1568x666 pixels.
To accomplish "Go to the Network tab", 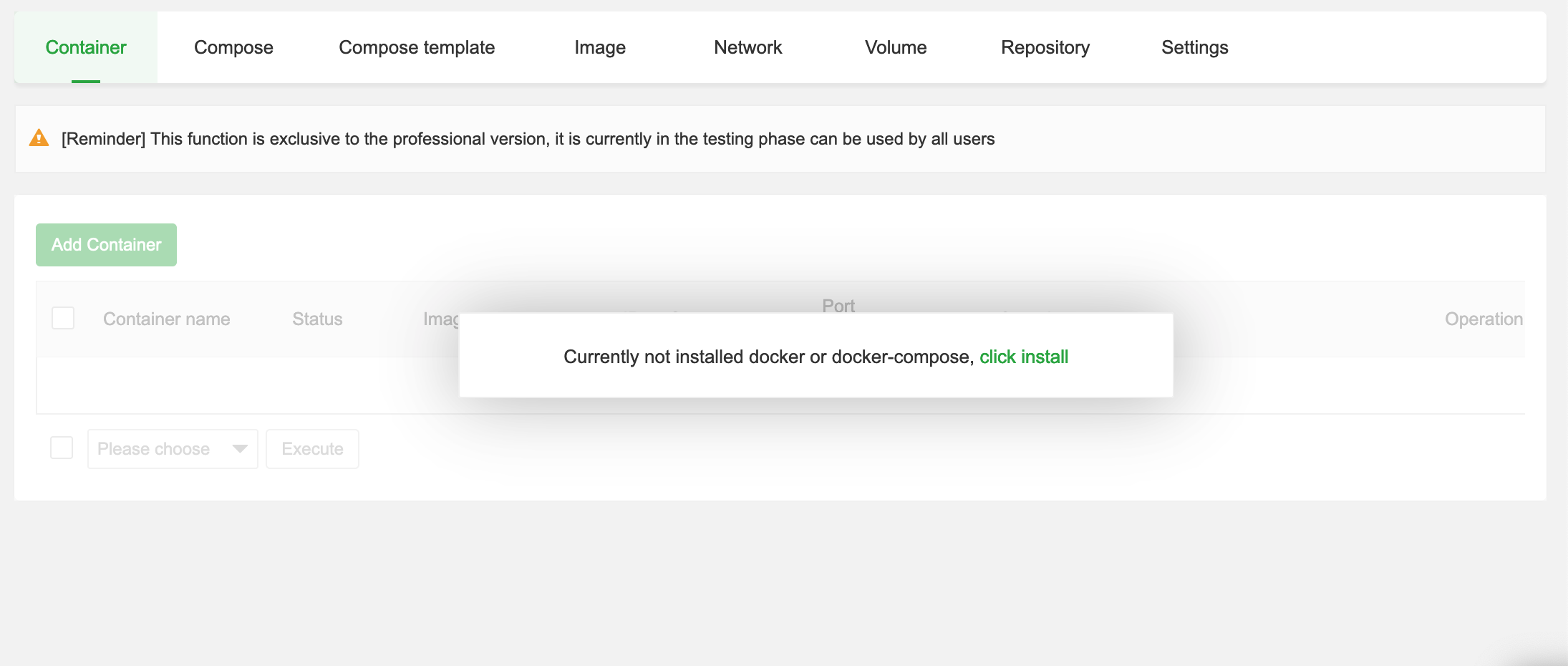I will tap(747, 47).
